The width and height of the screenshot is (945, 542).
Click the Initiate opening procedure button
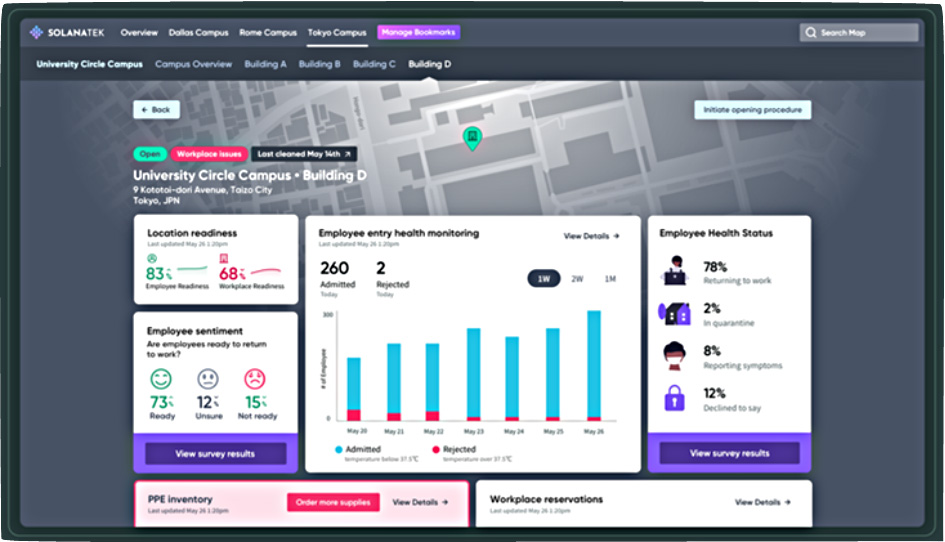[x=752, y=110]
